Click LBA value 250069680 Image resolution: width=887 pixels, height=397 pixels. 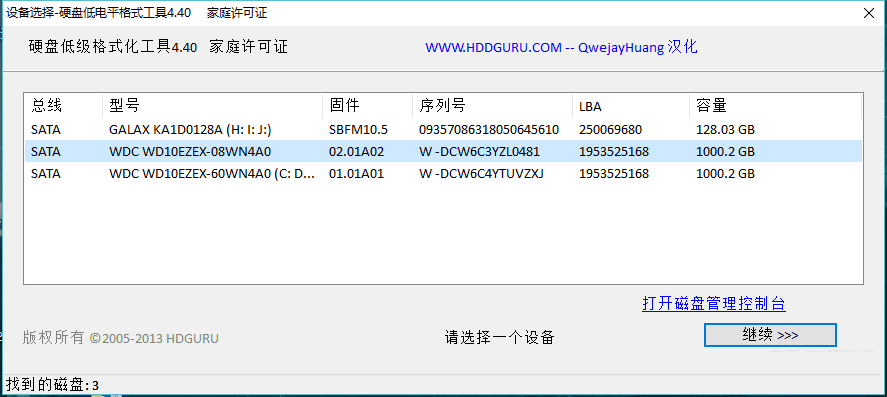pyautogui.click(x=610, y=130)
